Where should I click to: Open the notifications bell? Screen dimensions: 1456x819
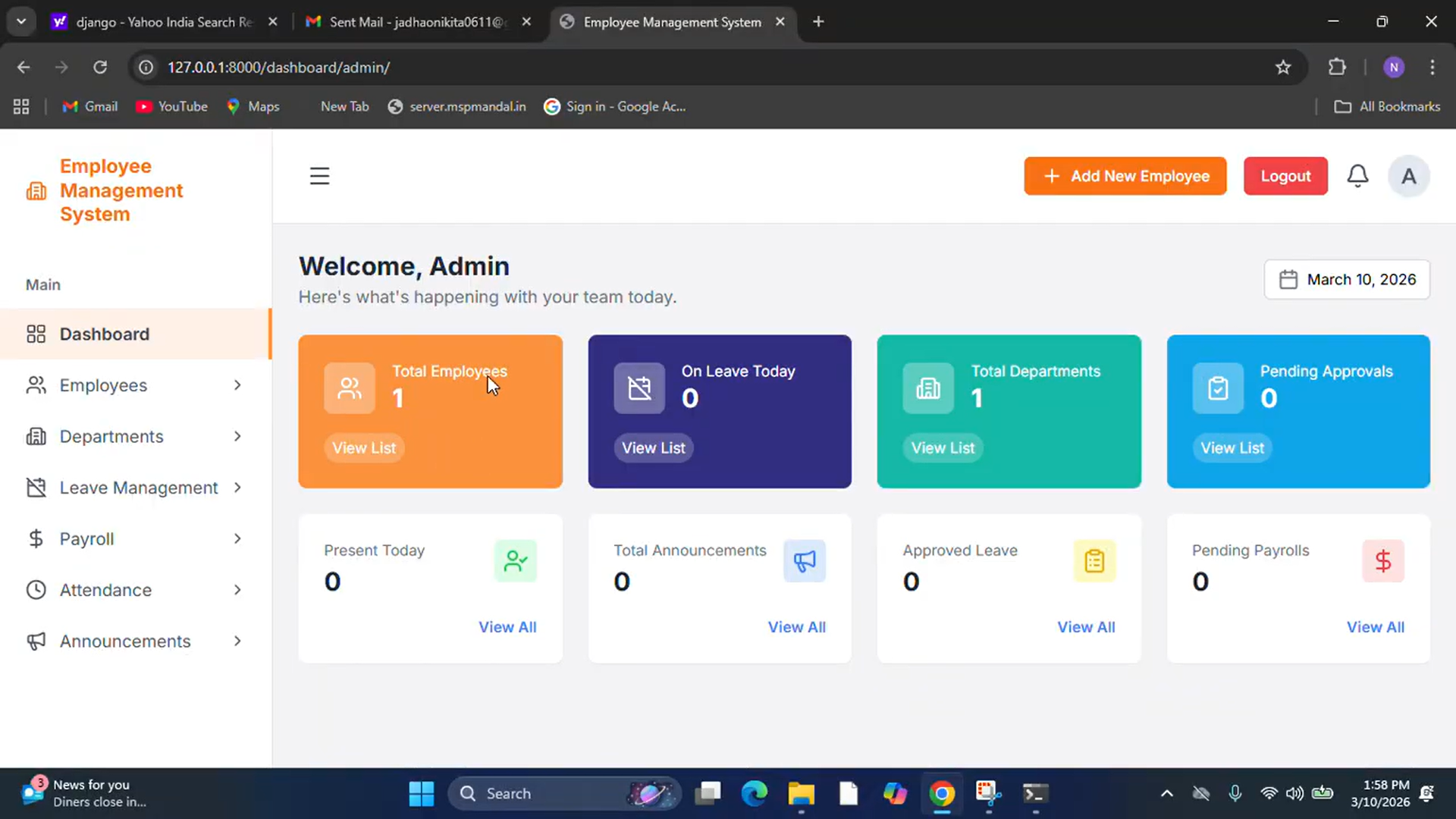tap(1357, 176)
